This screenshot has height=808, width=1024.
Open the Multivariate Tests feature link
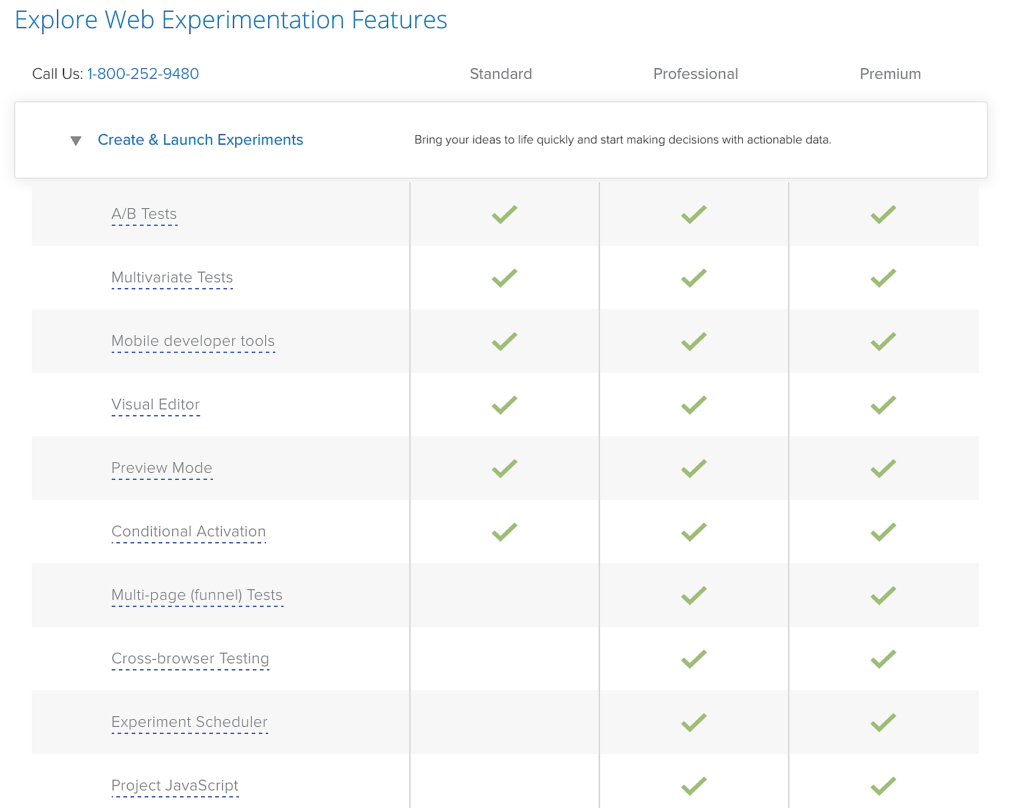click(172, 277)
